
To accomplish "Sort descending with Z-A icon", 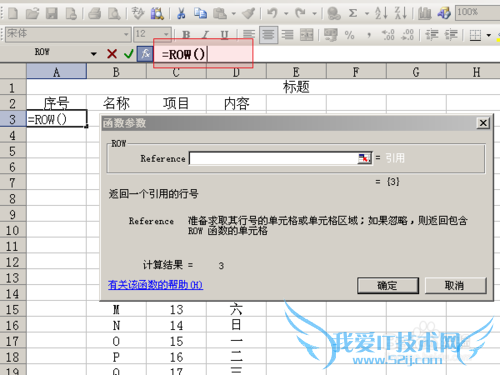I will point(400,14).
